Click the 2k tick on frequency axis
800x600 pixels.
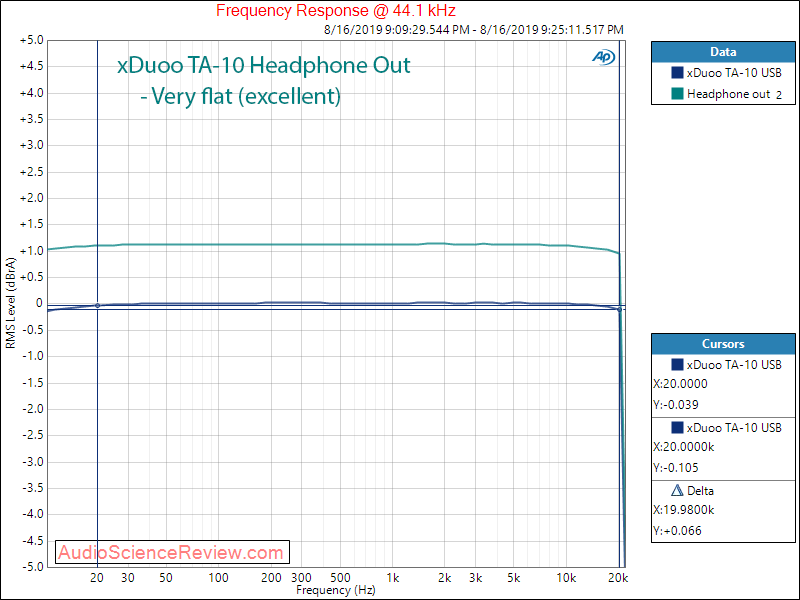tap(444, 578)
